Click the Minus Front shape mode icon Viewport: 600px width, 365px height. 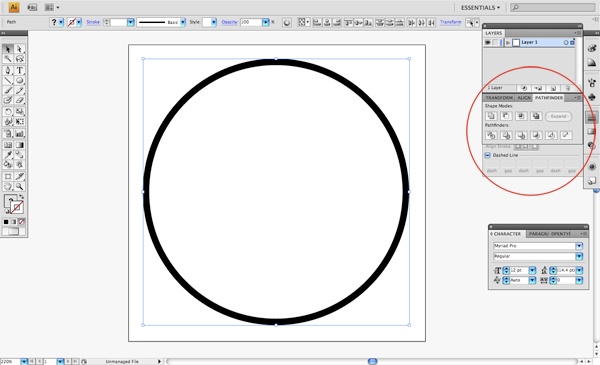(506, 116)
